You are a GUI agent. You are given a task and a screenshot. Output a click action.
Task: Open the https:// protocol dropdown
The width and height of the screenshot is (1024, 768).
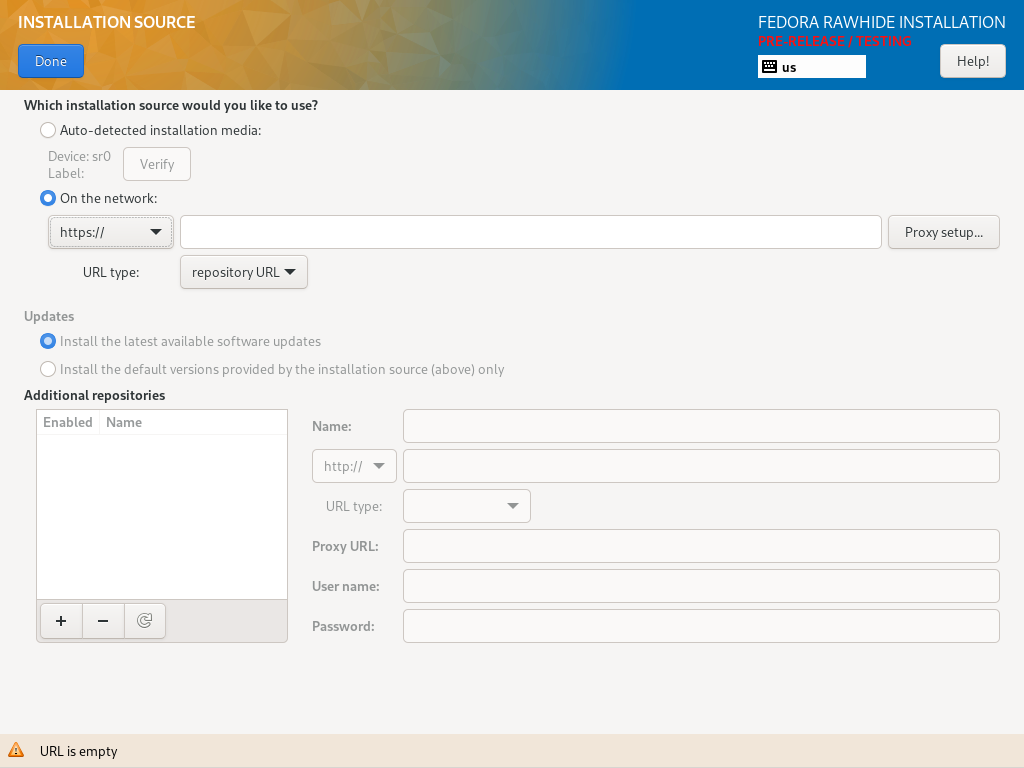(x=110, y=232)
